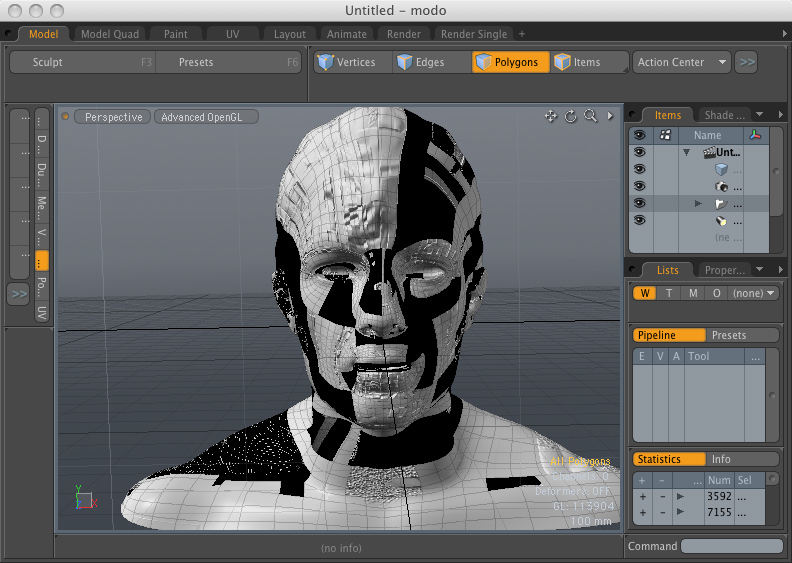This screenshot has width=792, height=563.
Task: Click the Presets tab next to Pipeline
Action: click(x=741, y=335)
